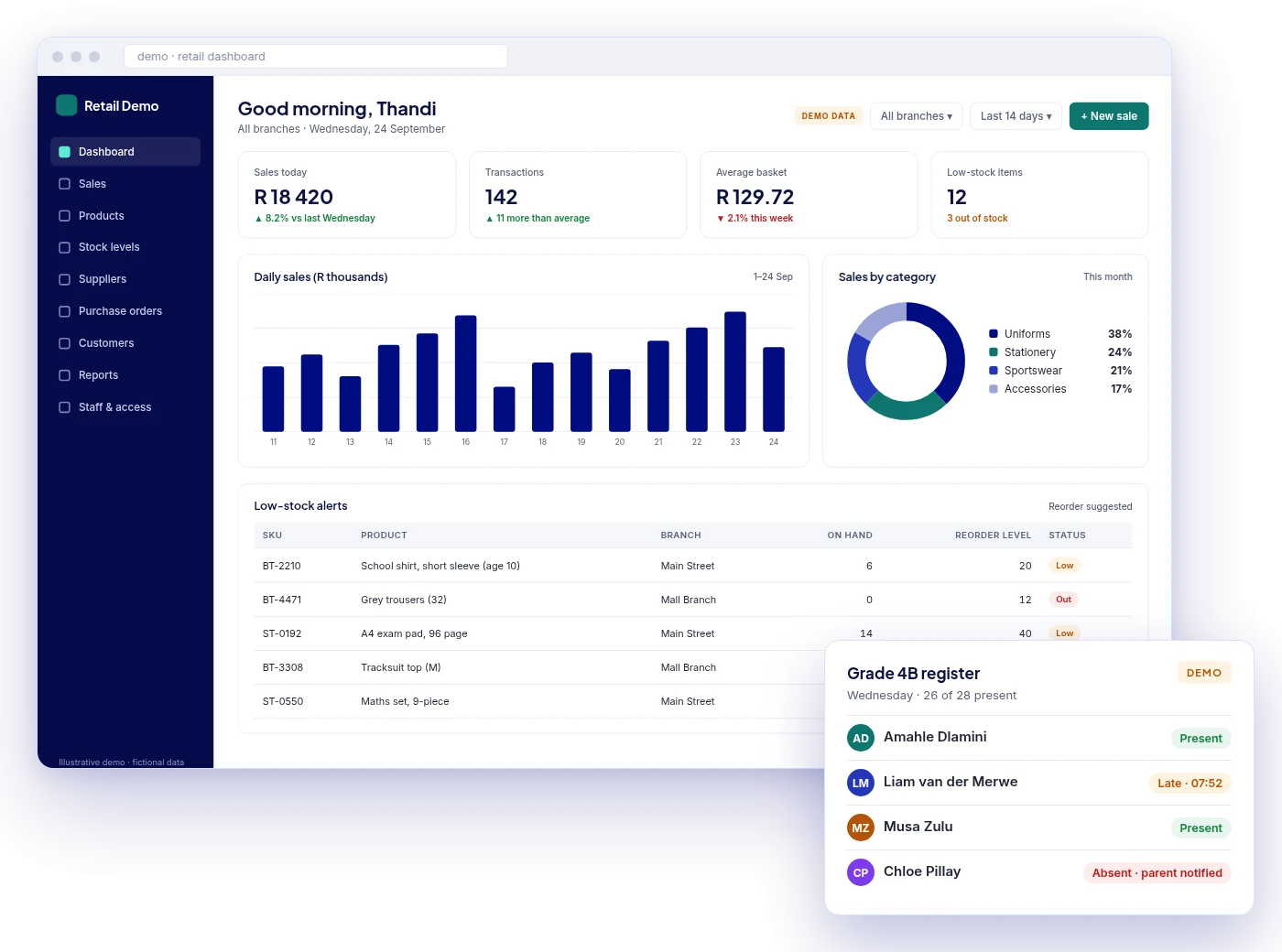Image resolution: width=1282 pixels, height=952 pixels.
Task: Click the + New sale button
Action: (x=1109, y=116)
